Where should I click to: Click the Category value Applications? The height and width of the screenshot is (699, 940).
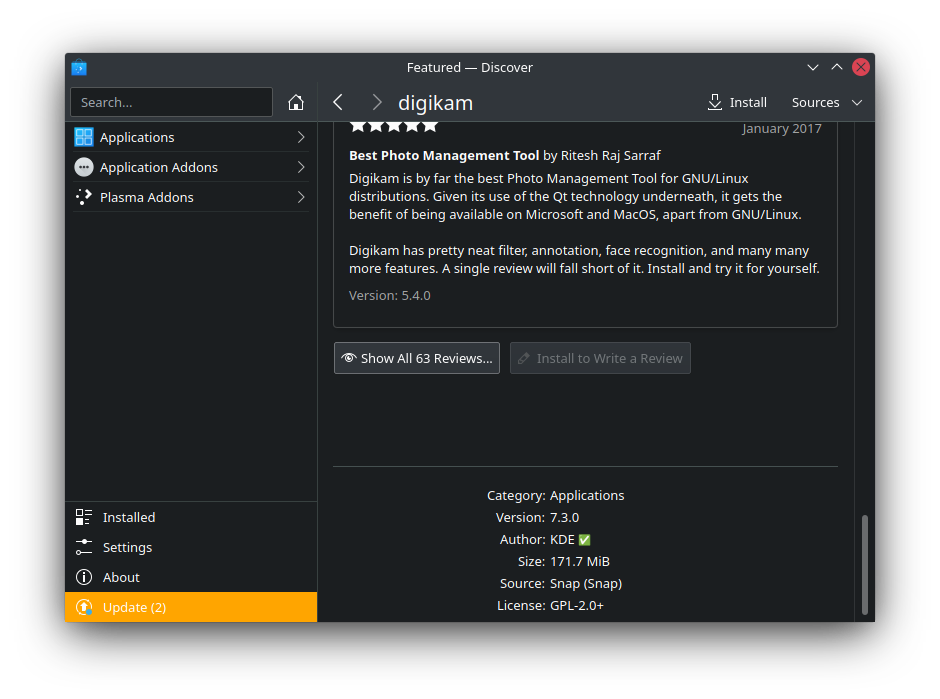(x=587, y=496)
